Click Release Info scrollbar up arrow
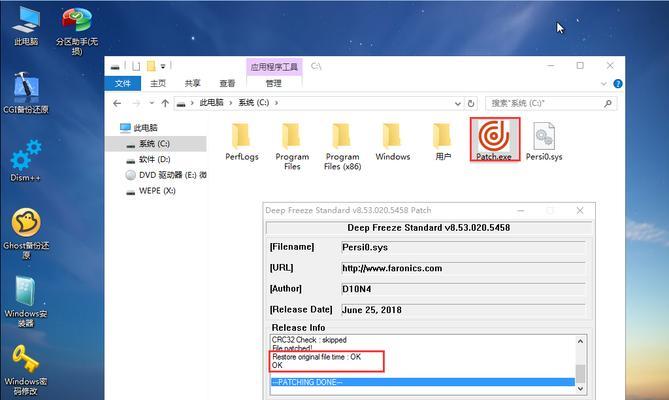The width and height of the screenshot is (669, 400). pos(580,341)
